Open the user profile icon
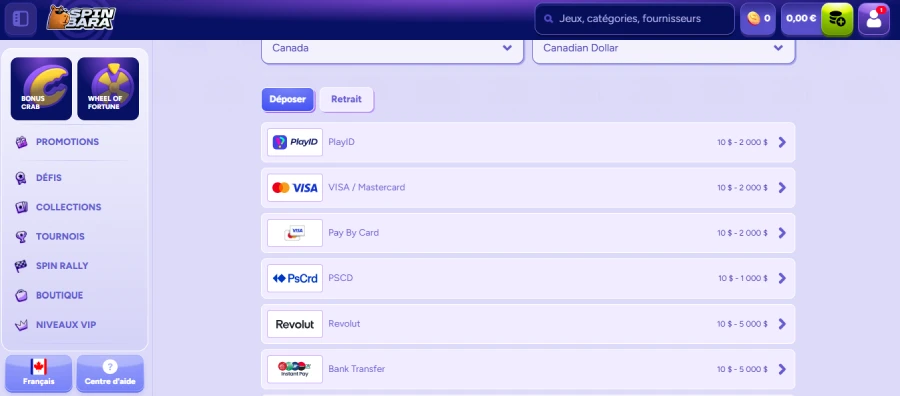 click(874, 19)
